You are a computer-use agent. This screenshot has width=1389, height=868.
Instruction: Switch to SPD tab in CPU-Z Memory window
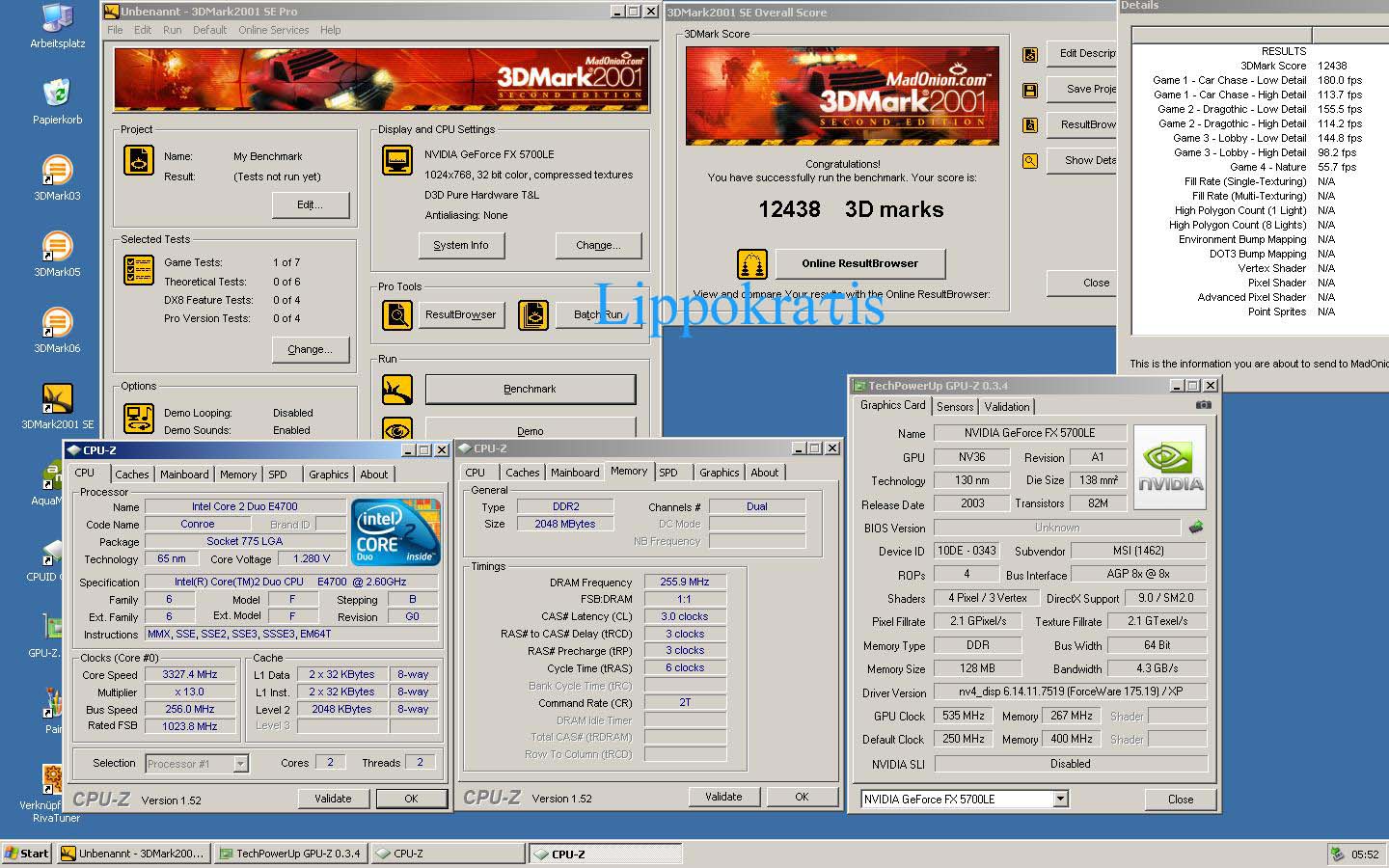[x=668, y=473]
